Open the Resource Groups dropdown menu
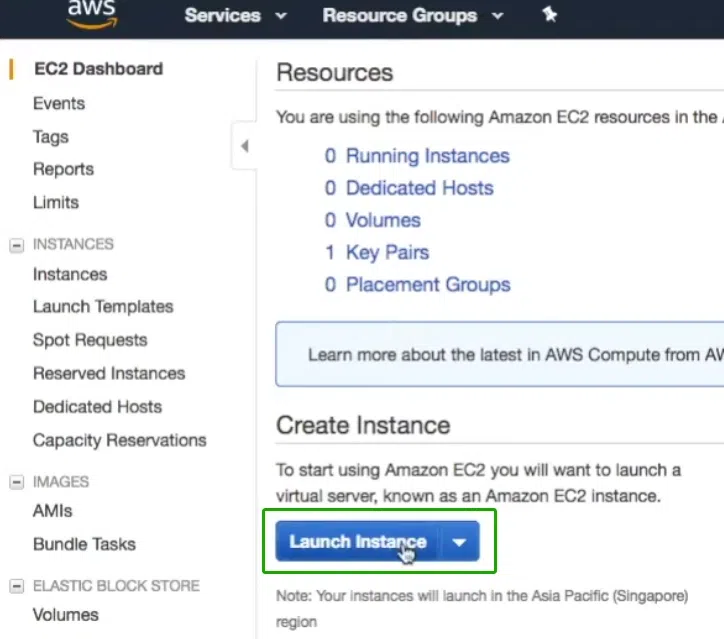This screenshot has width=724, height=639. 413,16
